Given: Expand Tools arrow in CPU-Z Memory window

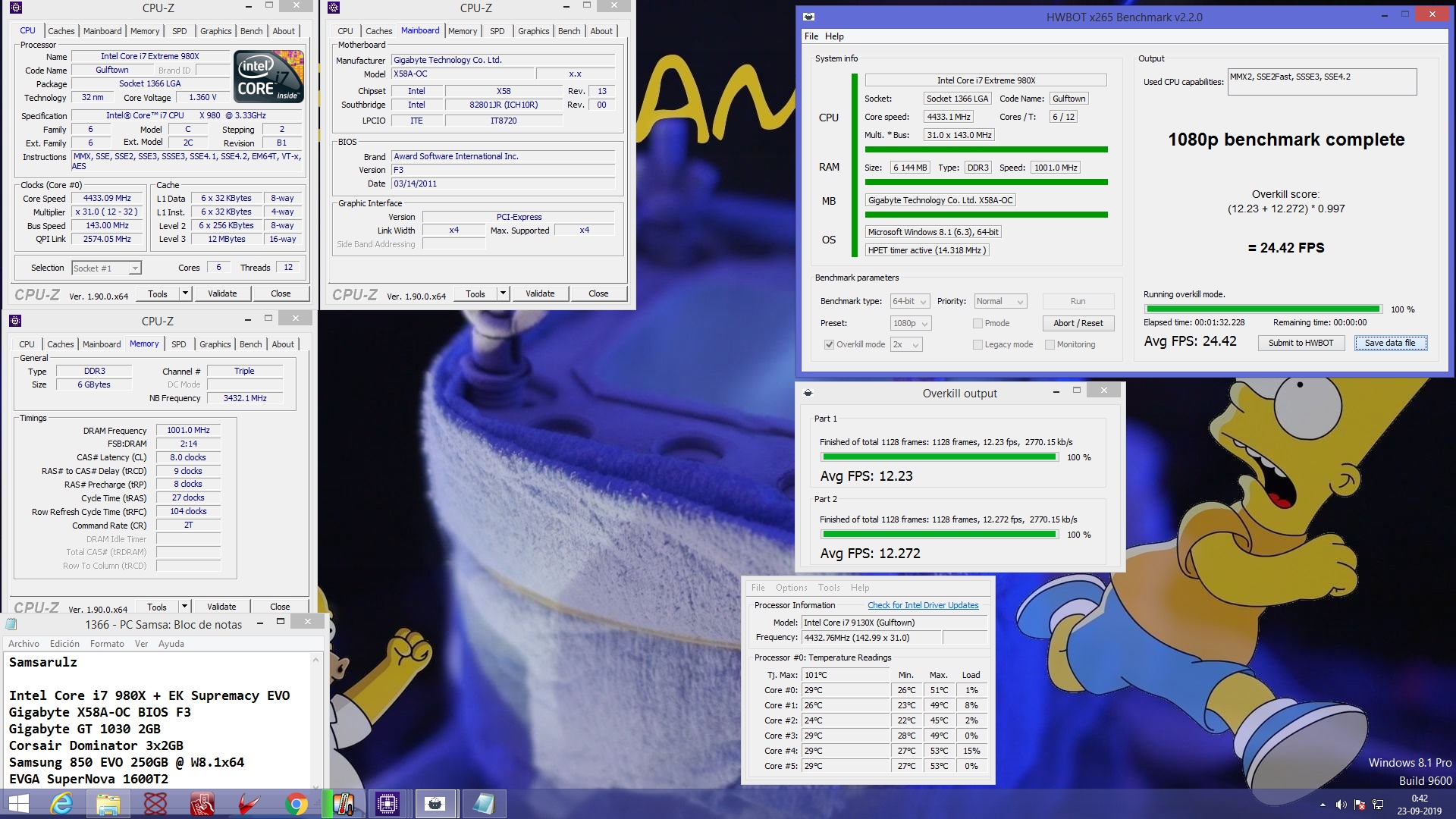Looking at the screenshot, I should pos(184,607).
